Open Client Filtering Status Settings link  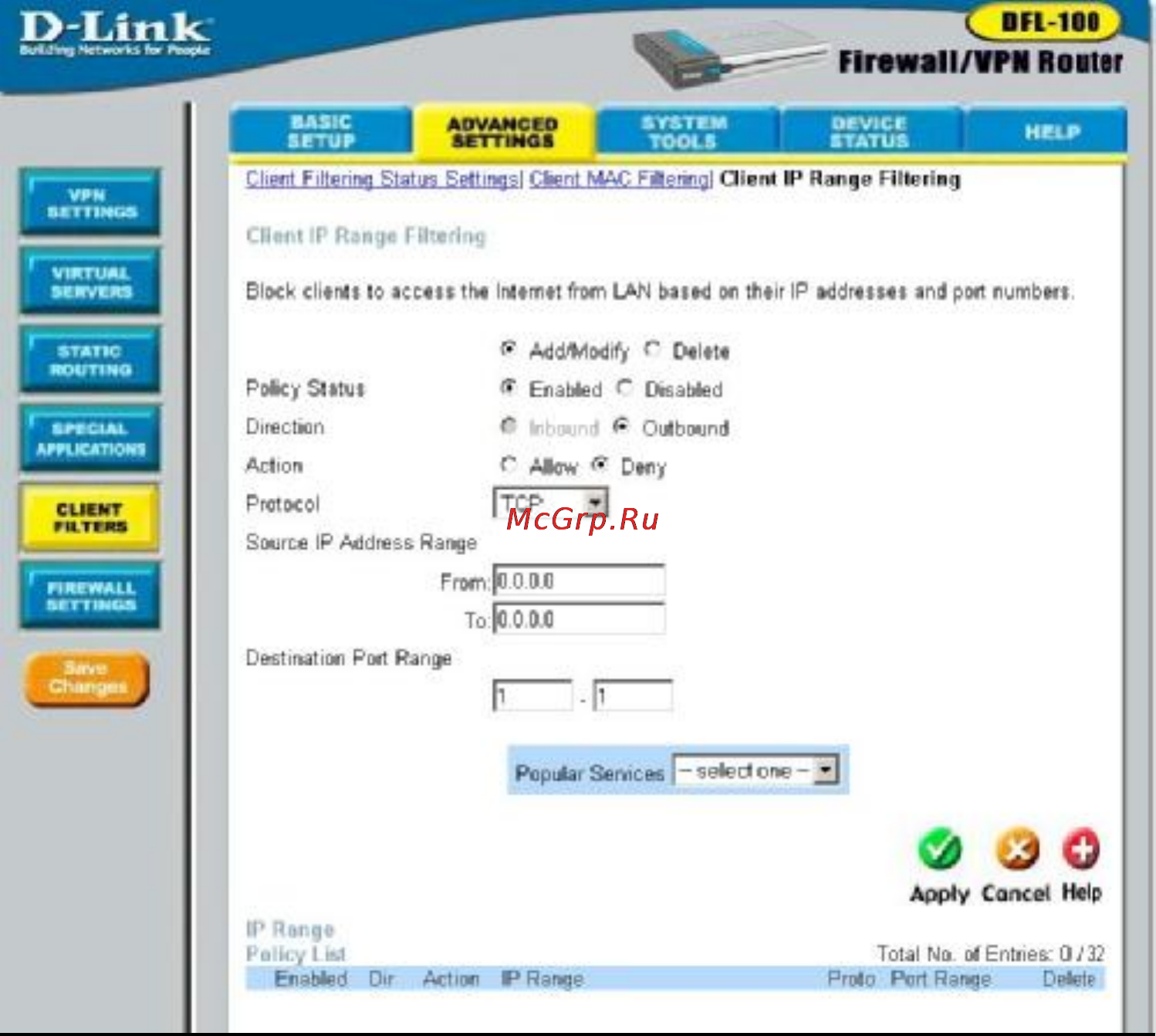tap(383, 179)
